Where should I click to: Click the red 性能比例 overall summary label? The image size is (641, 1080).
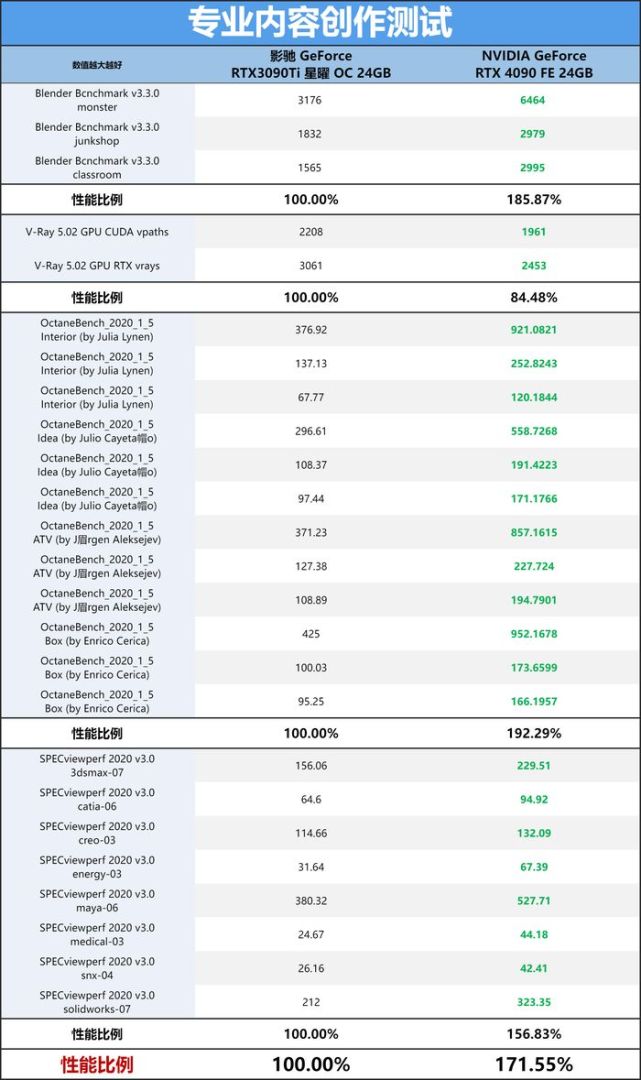tap(97, 1064)
